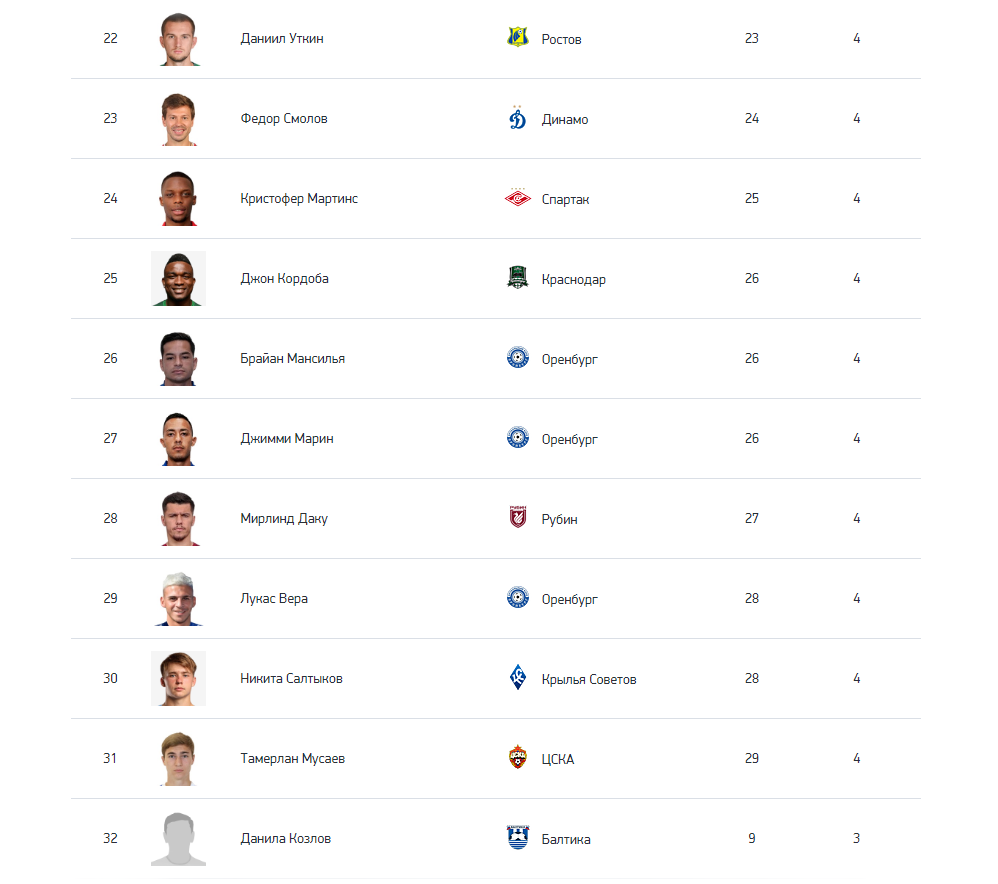The image size is (998, 884).
Task: Open the Джон Кордоба player link
Action: 285,279
